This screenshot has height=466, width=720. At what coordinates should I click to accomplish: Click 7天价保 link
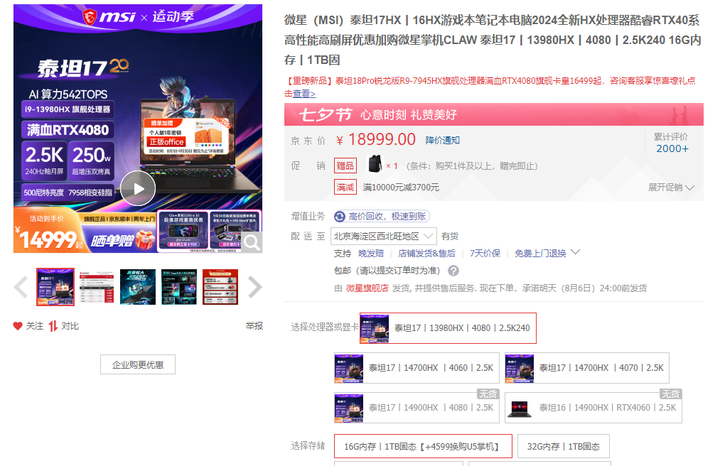coord(485,253)
